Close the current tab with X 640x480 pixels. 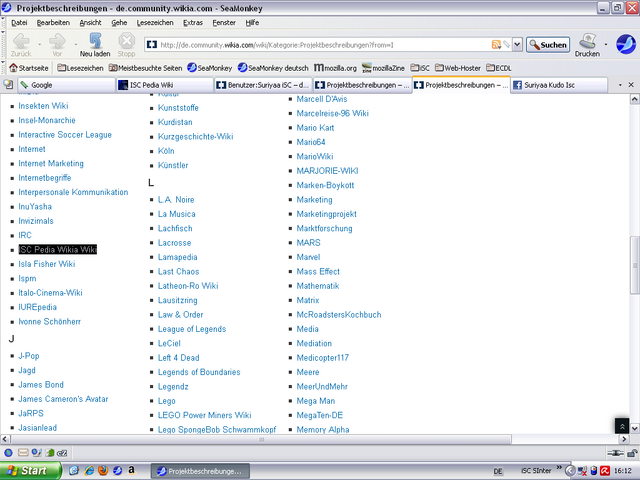tap(631, 84)
